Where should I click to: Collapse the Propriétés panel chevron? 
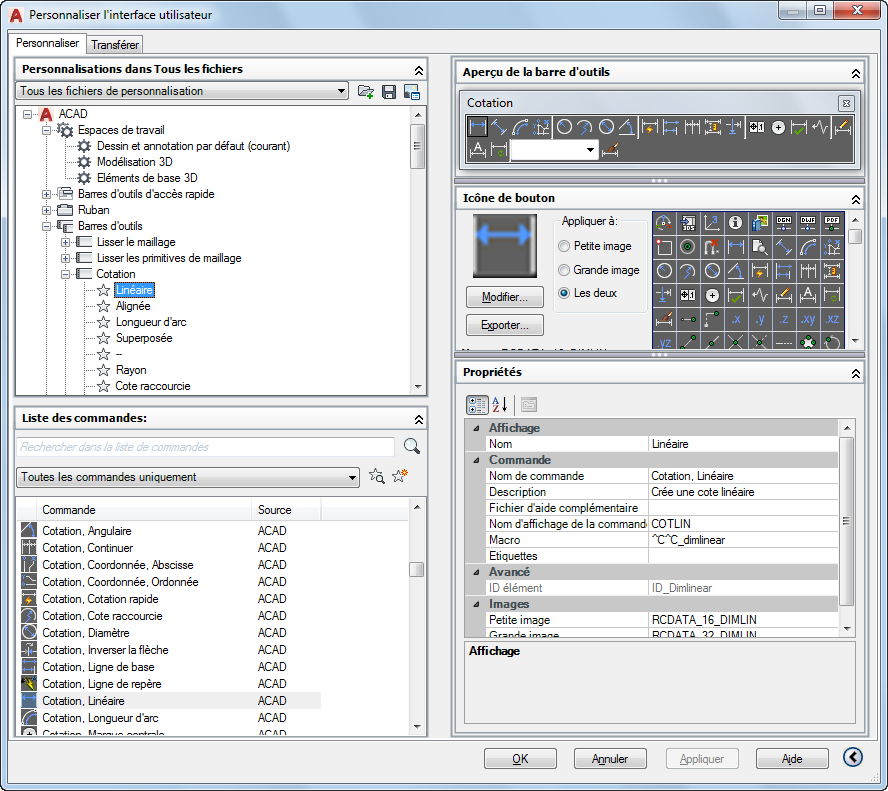click(x=855, y=373)
